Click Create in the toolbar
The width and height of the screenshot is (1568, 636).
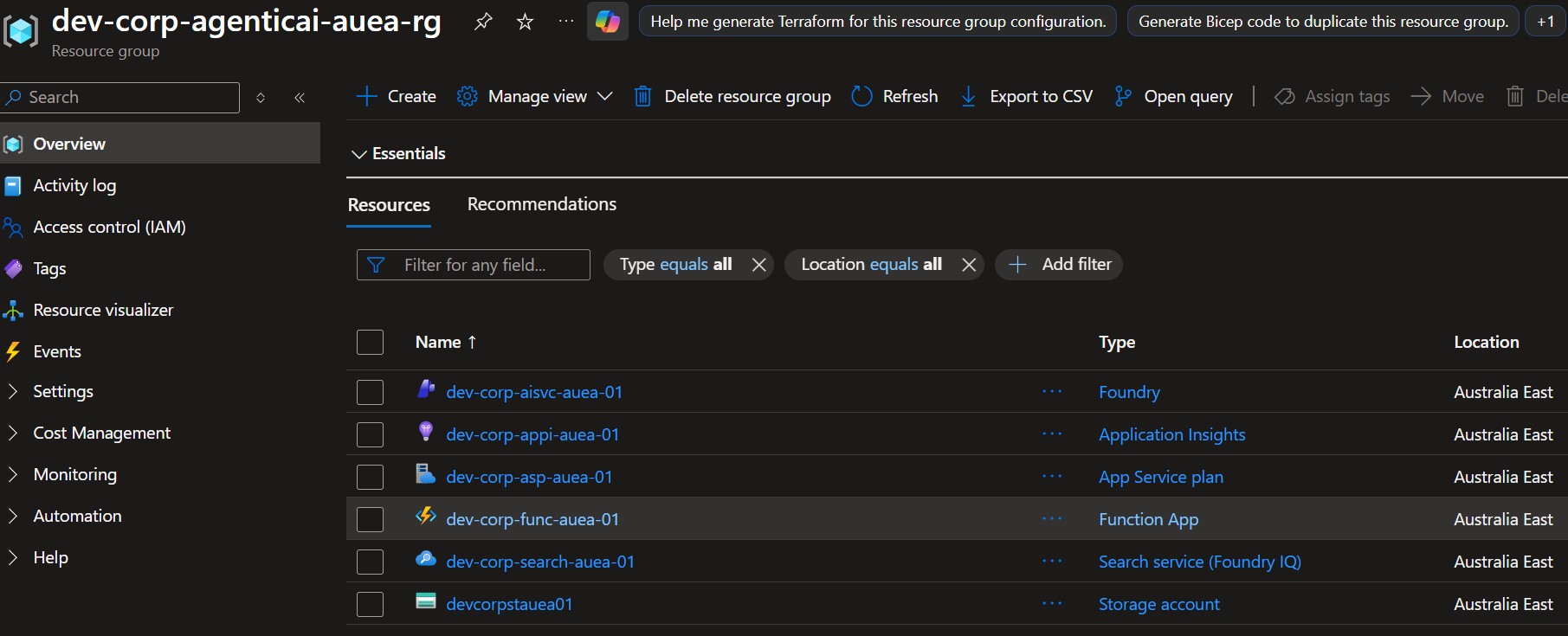(397, 96)
